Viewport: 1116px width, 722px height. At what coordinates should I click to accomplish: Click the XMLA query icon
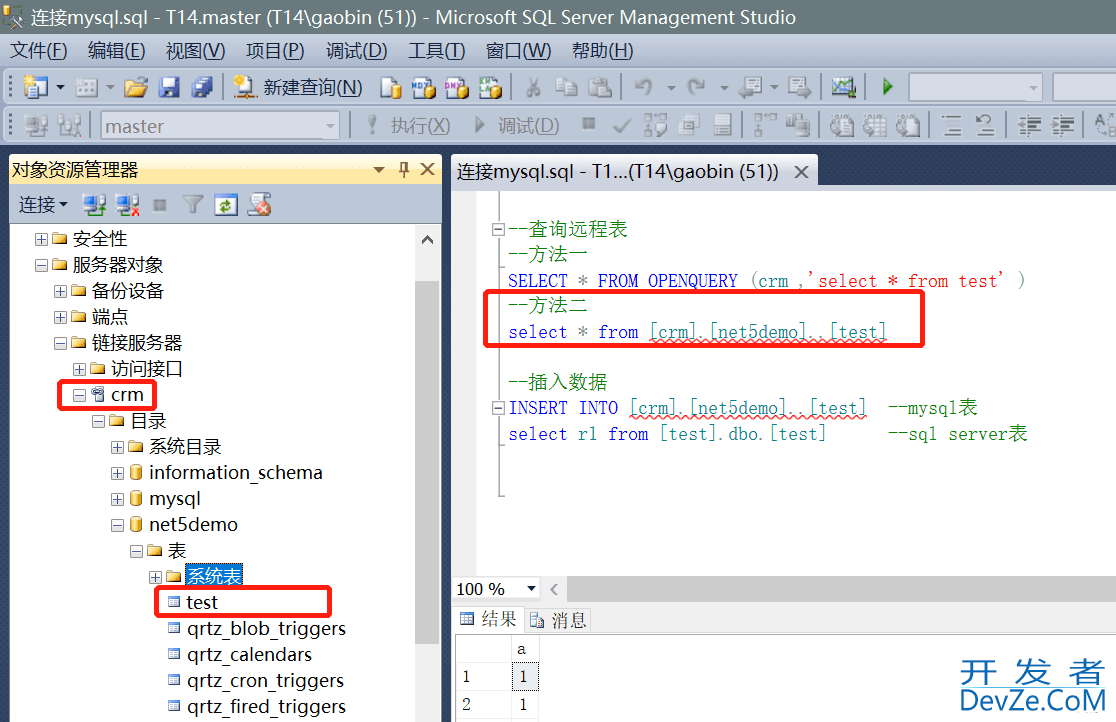(x=490, y=88)
